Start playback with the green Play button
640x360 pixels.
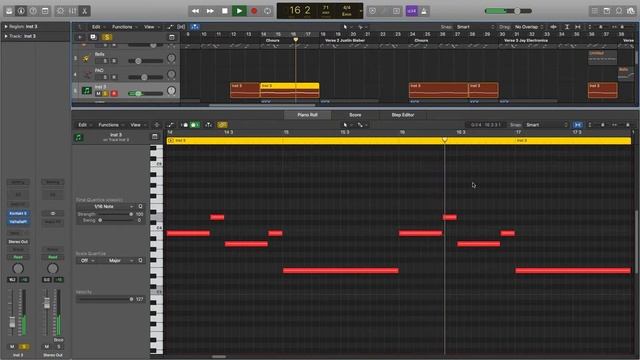click(x=239, y=11)
